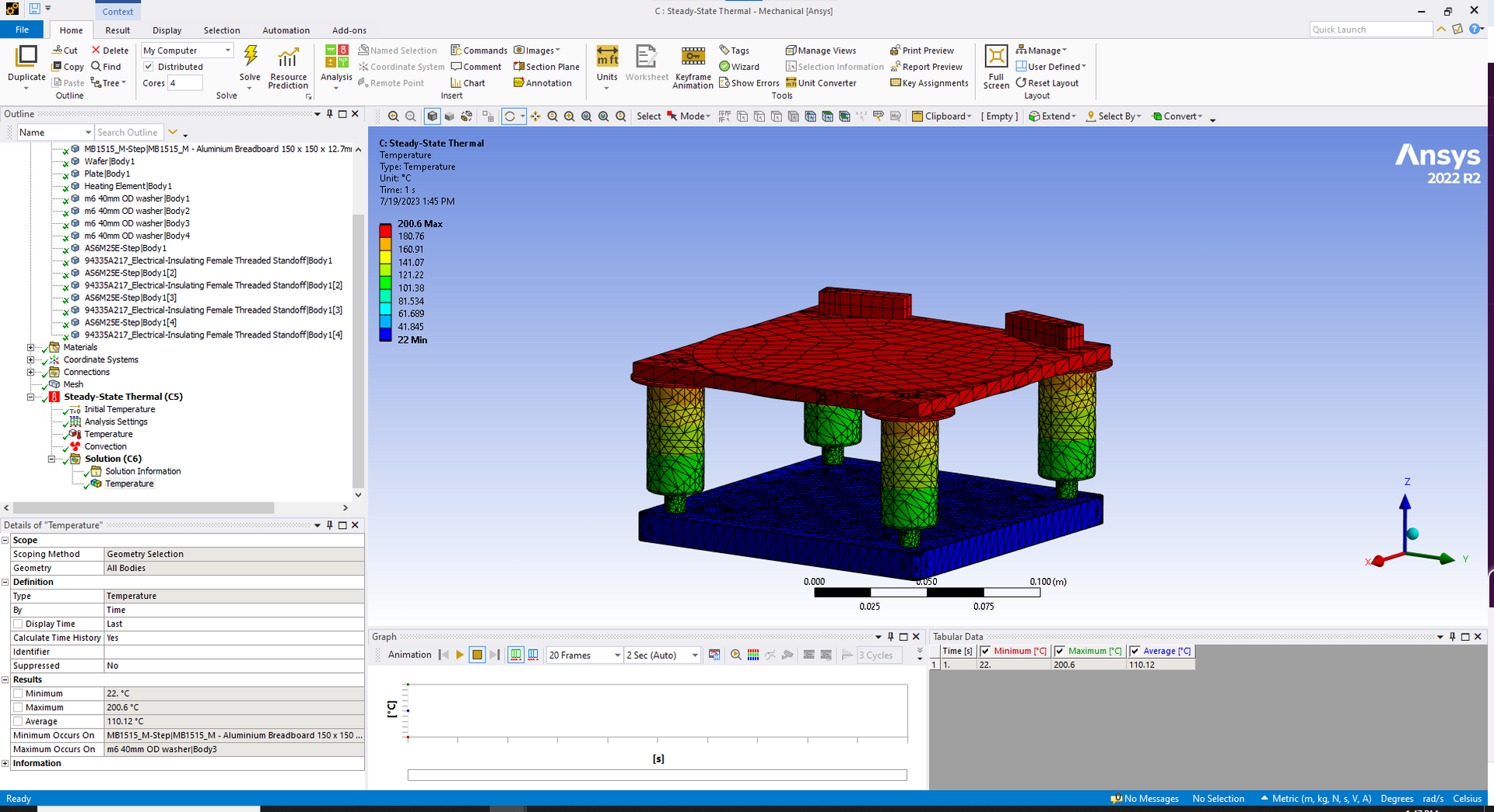Open the File menu

pyautogui.click(x=23, y=30)
